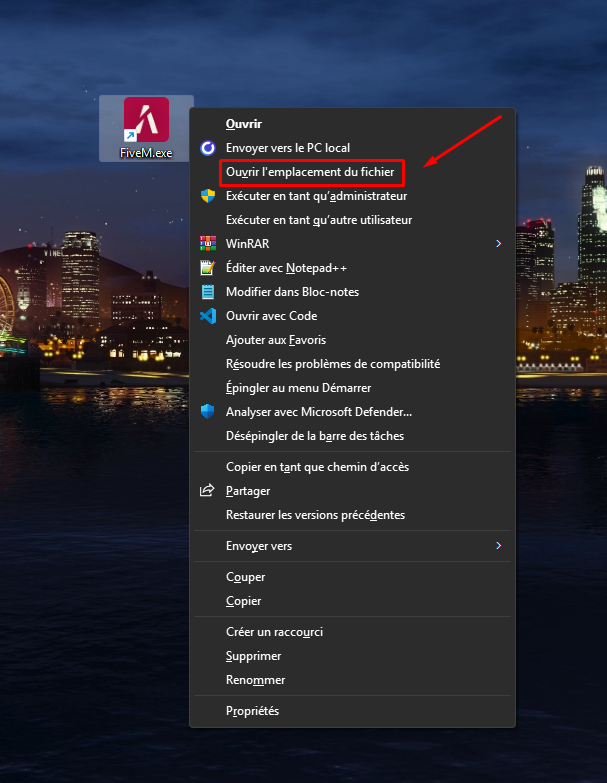The width and height of the screenshot is (607, 783).
Task: Select Épingler au menu Démarrer
Action: coord(298,388)
